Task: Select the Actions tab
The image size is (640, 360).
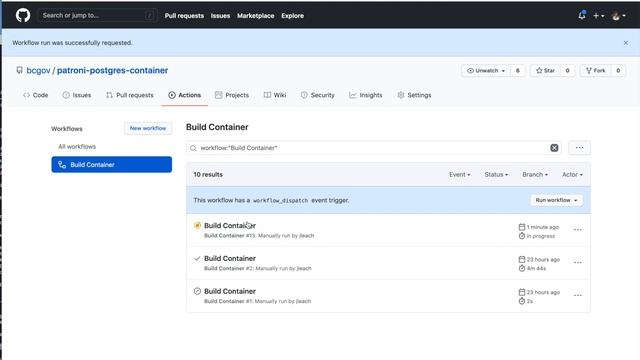Action: tap(184, 95)
